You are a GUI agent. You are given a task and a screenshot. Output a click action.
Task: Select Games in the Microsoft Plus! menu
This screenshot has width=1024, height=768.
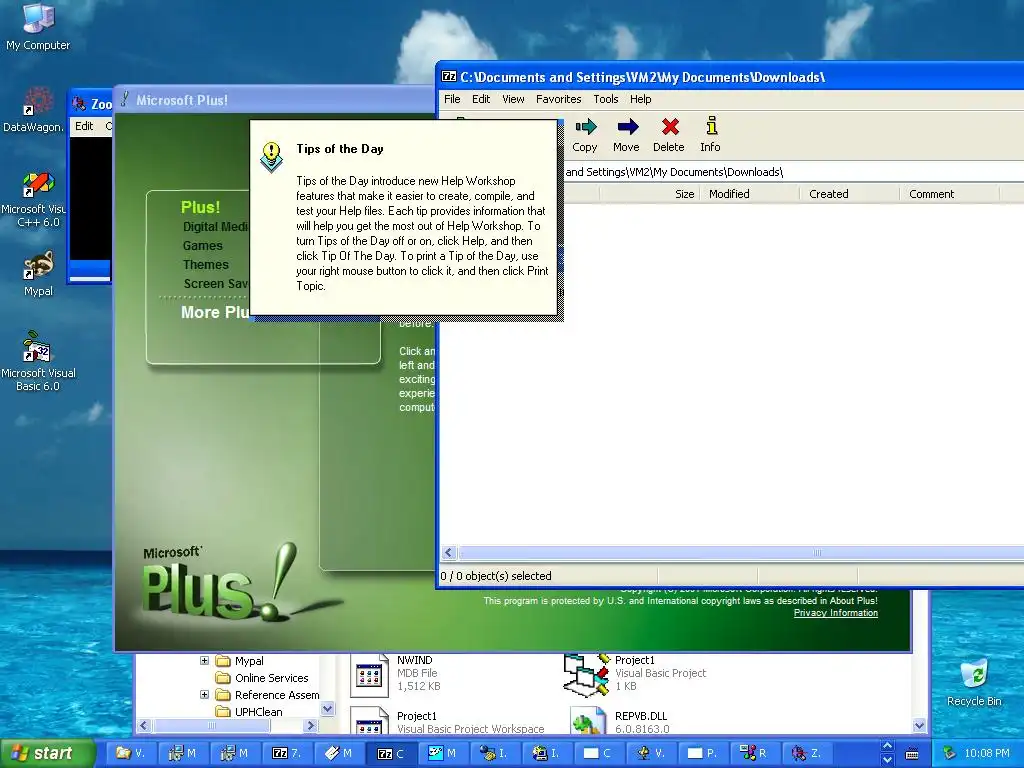pyautogui.click(x=202, y=246)
